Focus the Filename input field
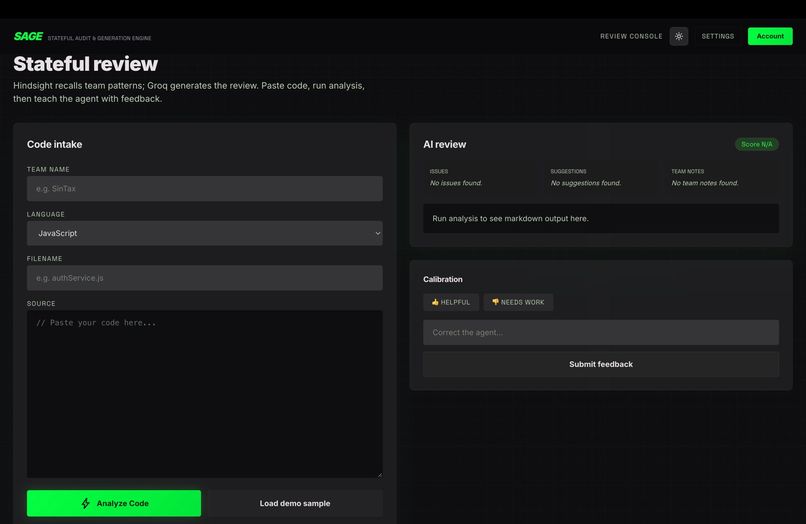806x524 pixels. pyautogui.click(x=205, y=278)
